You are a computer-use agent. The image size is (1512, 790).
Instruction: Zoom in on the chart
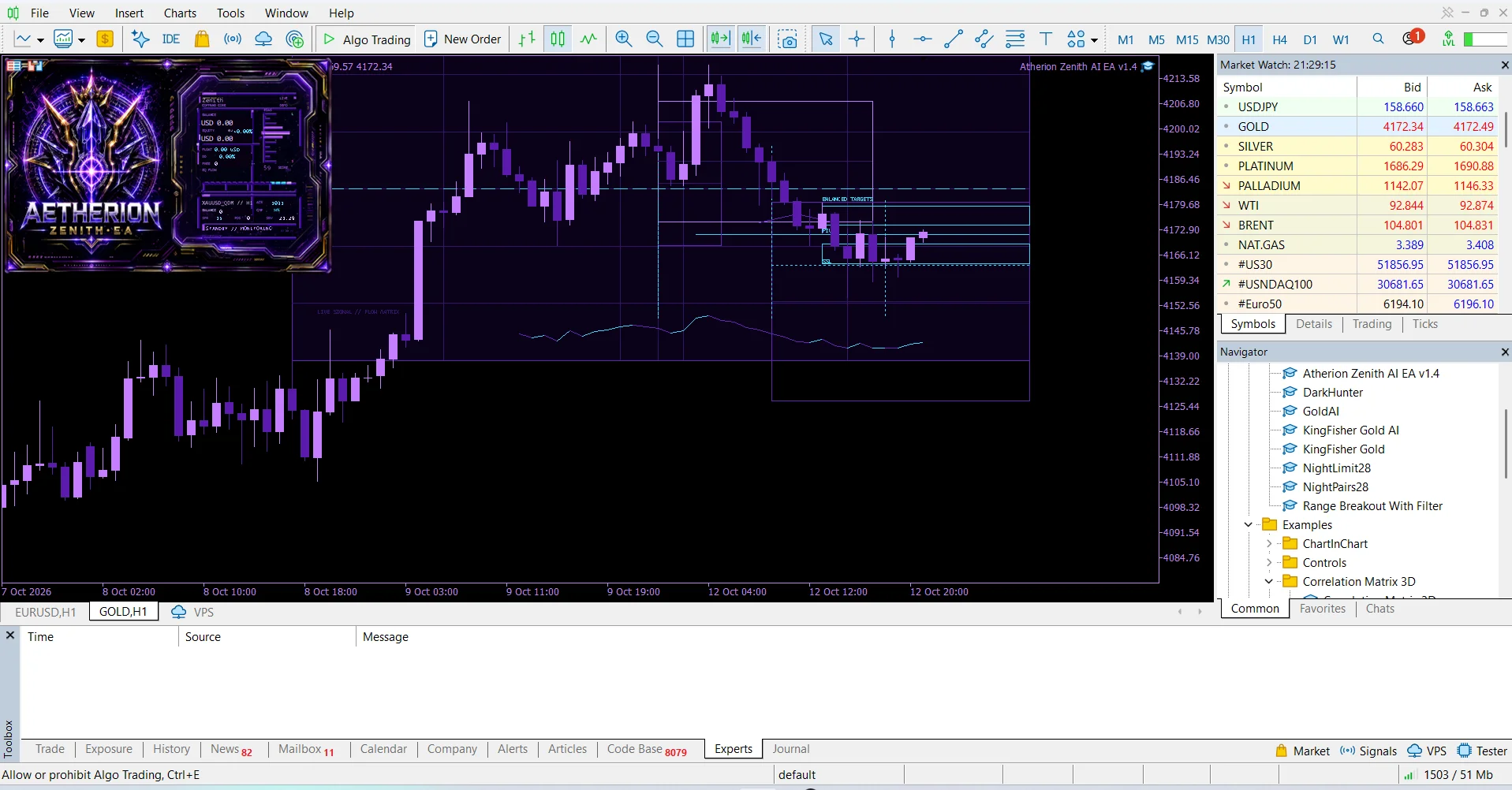pyautogui.click(x=624, y=39)
